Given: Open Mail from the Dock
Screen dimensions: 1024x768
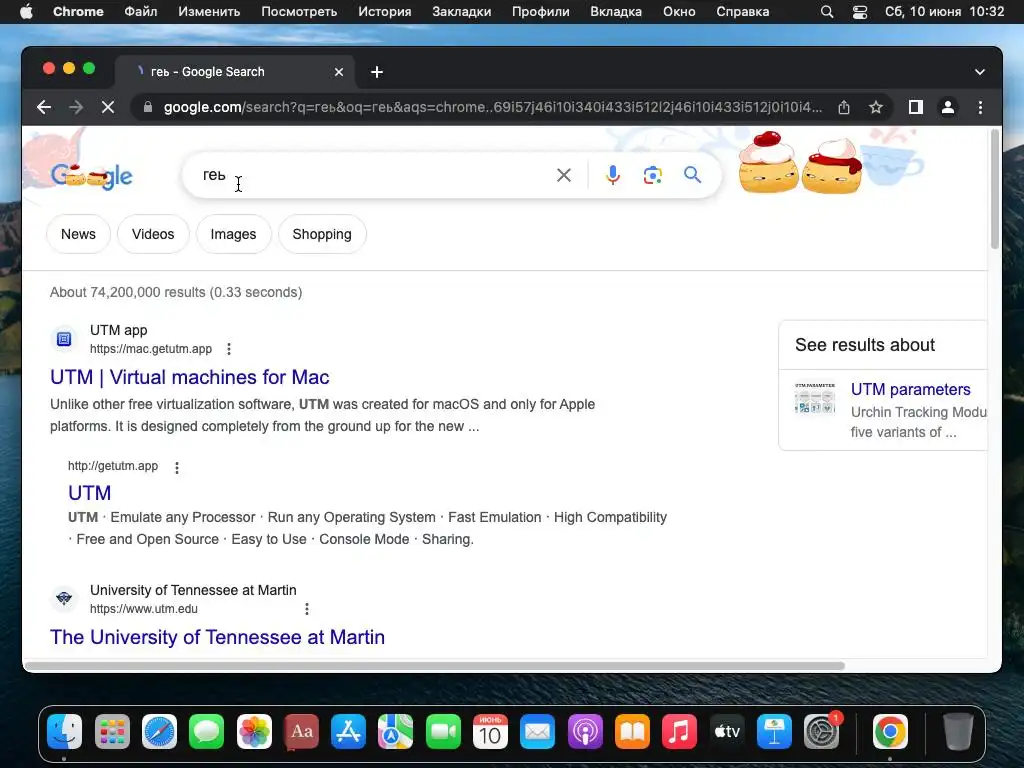Looking at the screenshot, I should click(x=537, y=731).
